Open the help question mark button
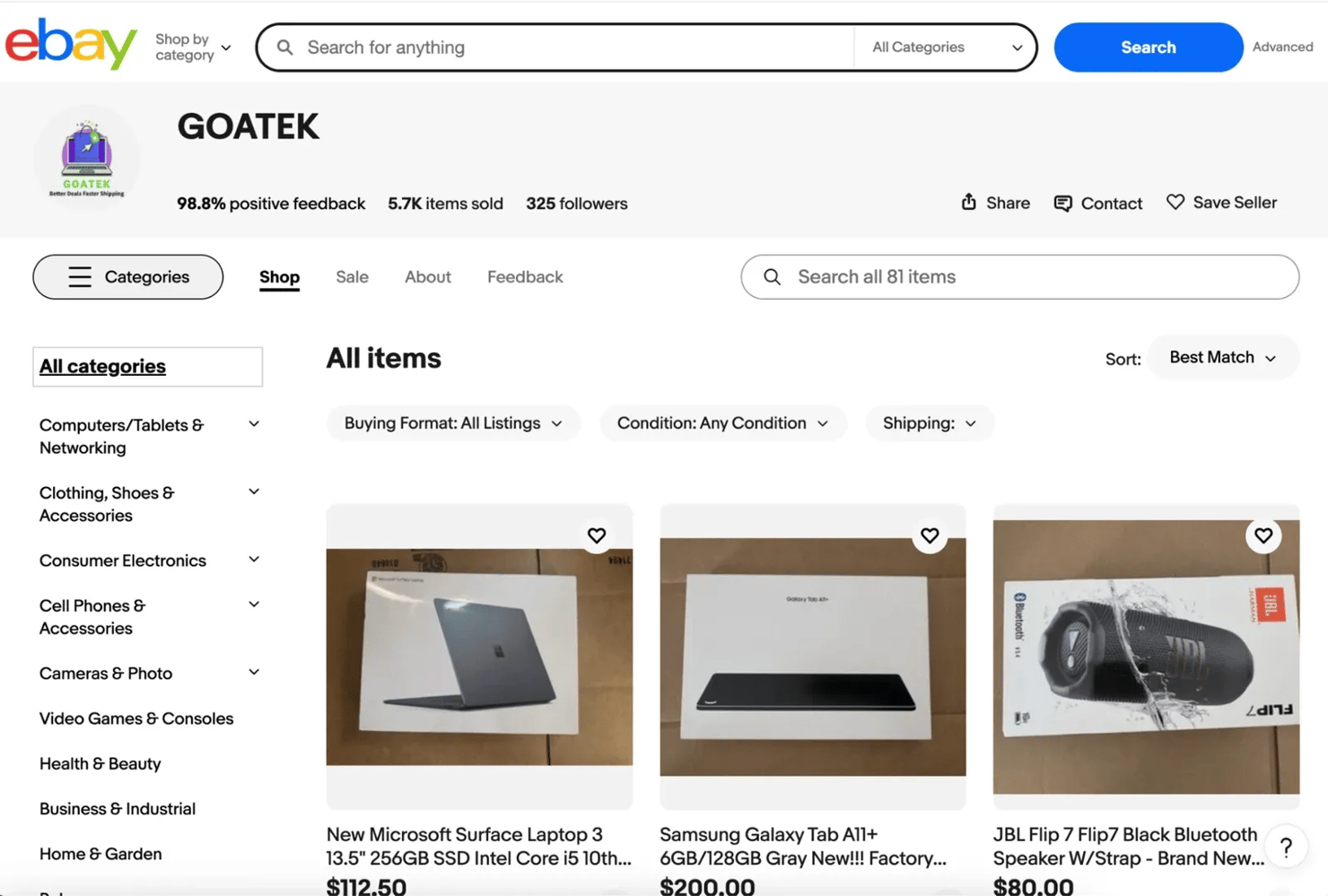Viewport: 1328px width, 896px height. coord(1285,847)
